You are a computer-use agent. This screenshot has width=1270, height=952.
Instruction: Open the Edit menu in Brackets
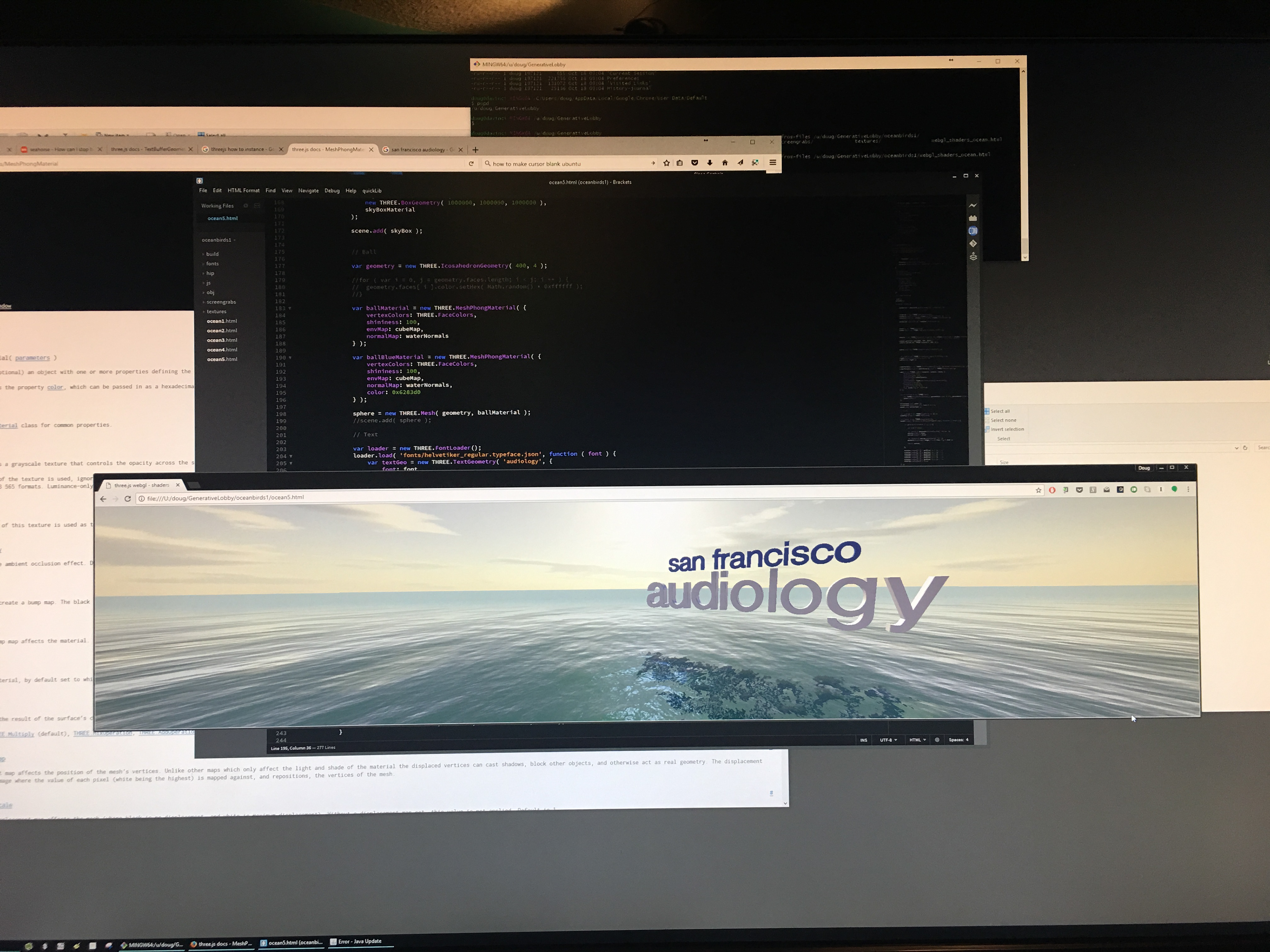[217, 190]
